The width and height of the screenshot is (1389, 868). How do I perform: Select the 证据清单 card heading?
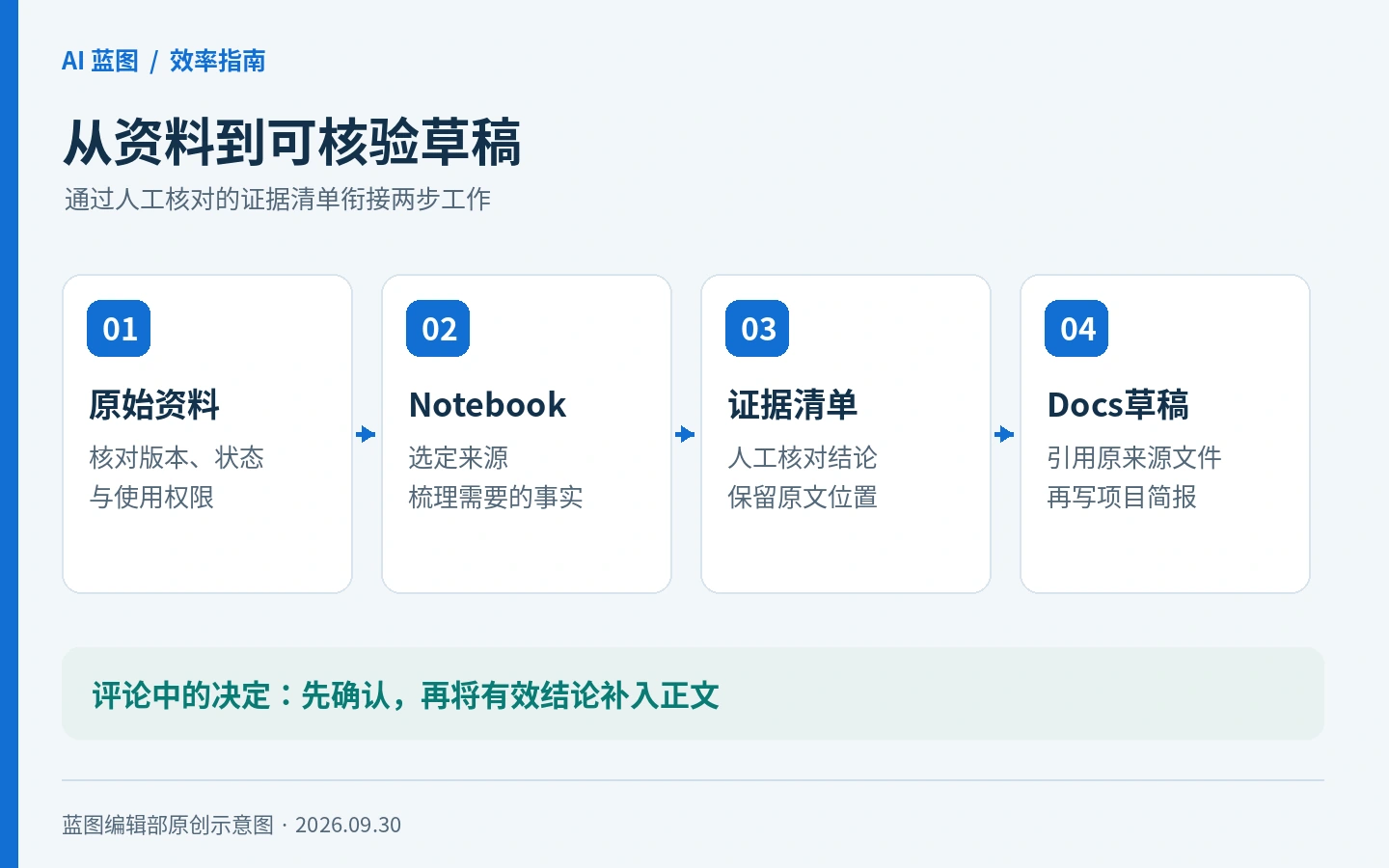pyautogui.click(x=793, y=405)
